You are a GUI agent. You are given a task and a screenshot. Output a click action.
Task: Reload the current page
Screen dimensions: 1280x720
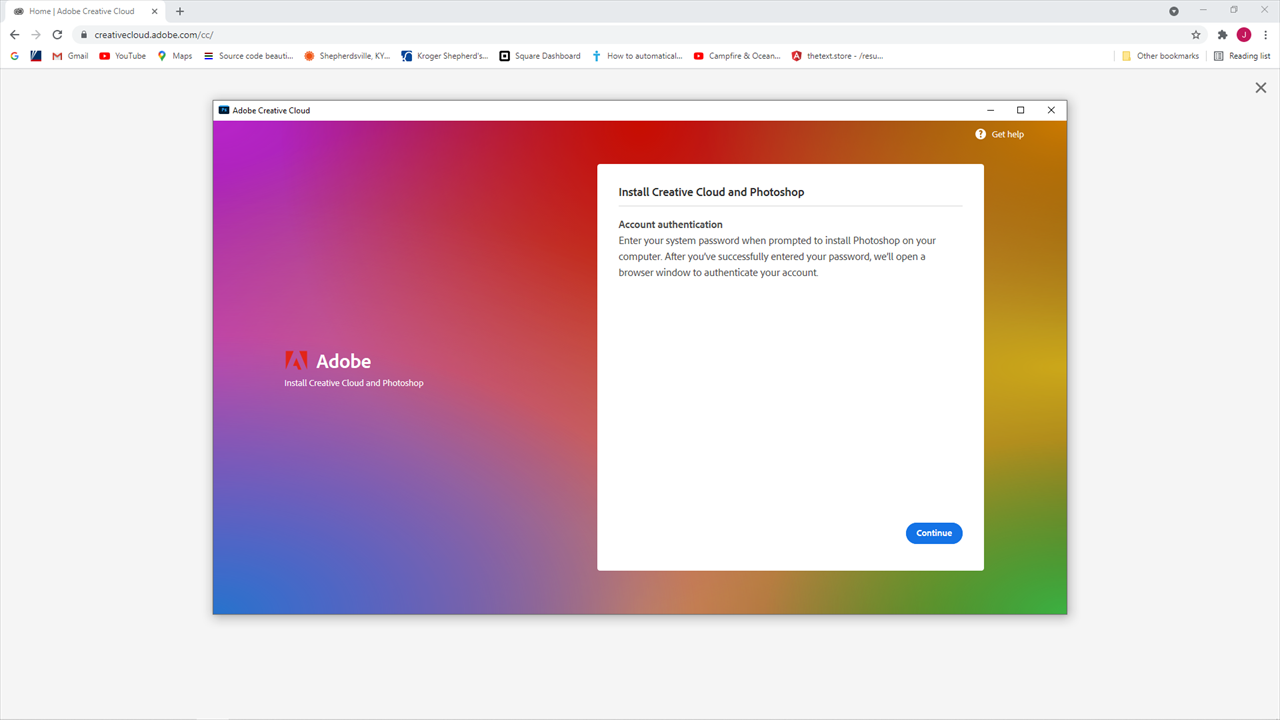[x=57, y=34]
